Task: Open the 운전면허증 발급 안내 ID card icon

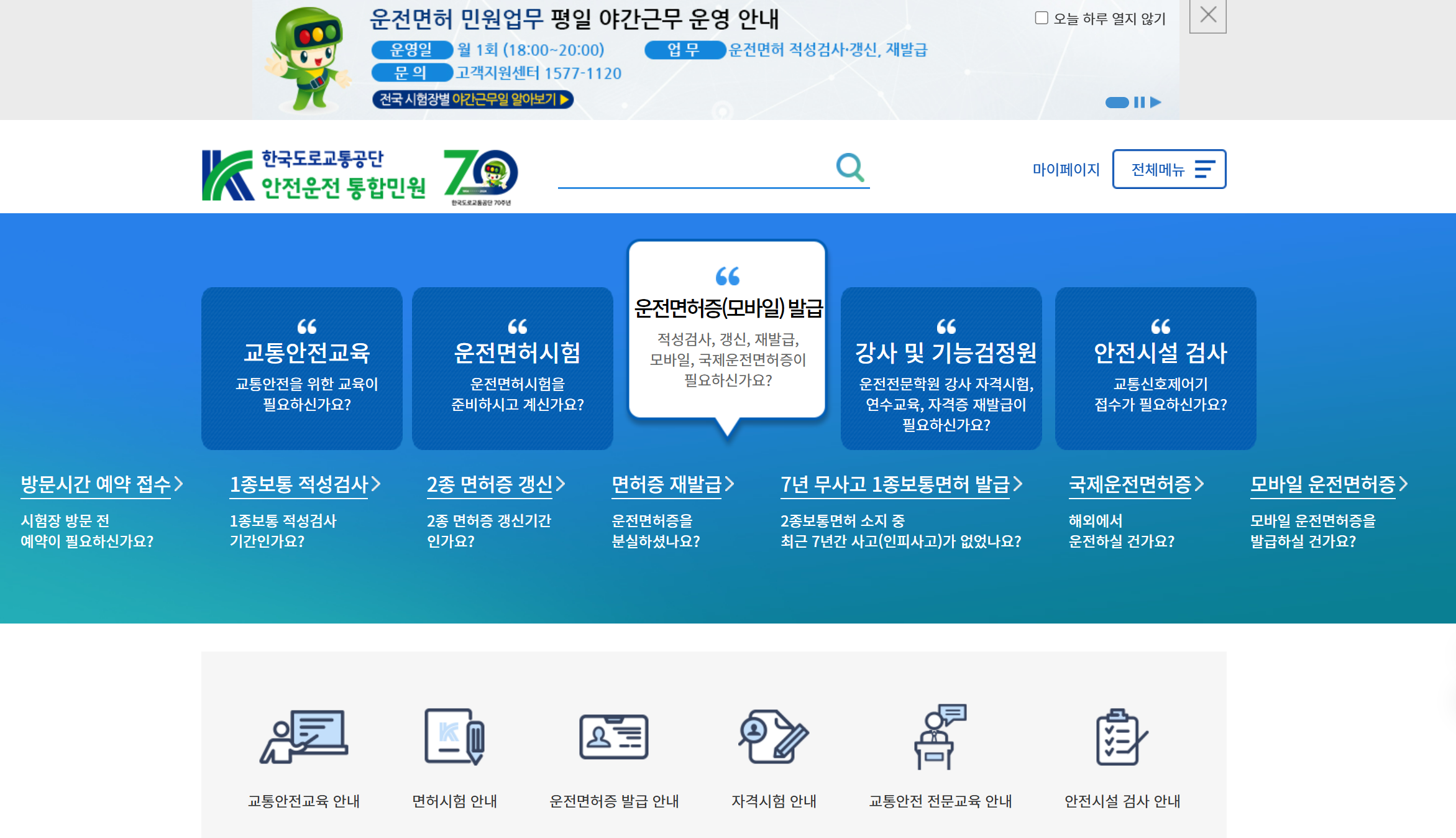Action: [614, 737]
